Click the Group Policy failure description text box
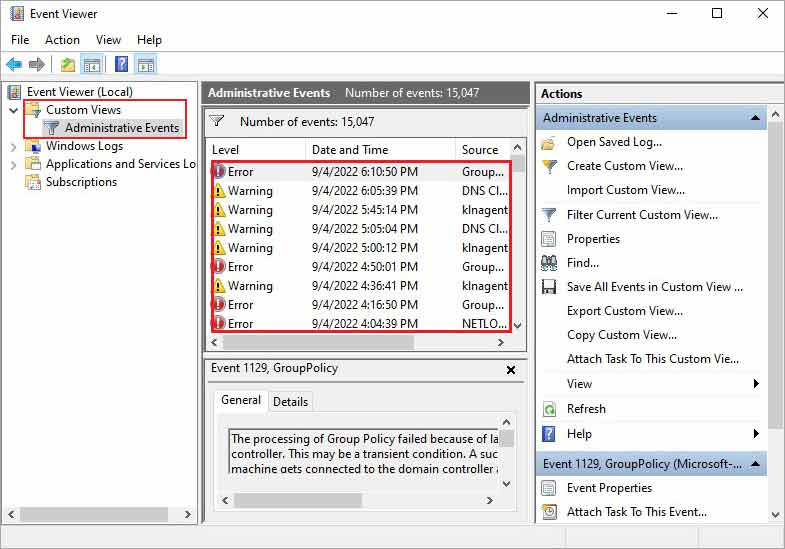The image size is (785, 549). 363,452
